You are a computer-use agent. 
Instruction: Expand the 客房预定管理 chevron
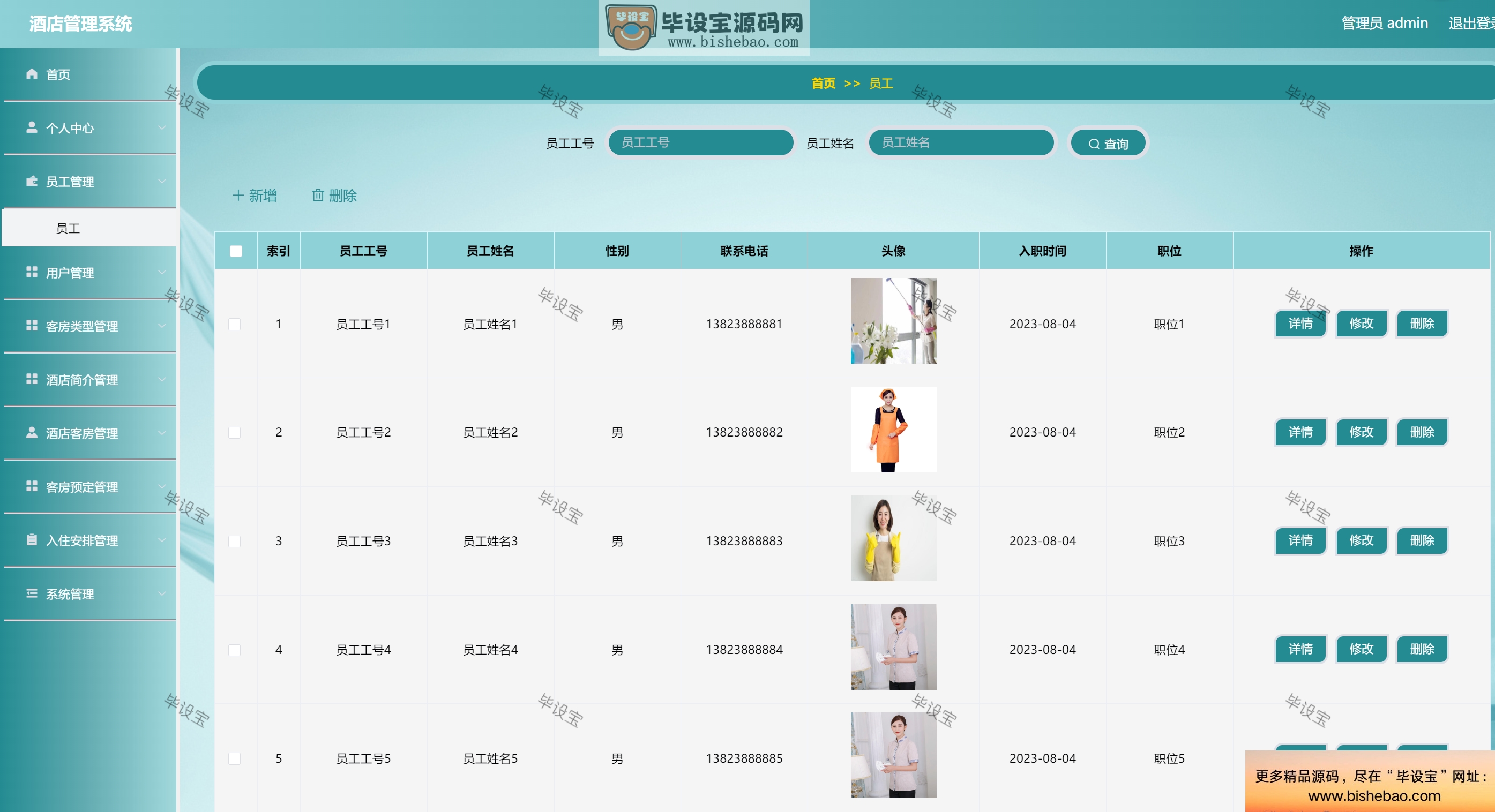tap(162, 486)
